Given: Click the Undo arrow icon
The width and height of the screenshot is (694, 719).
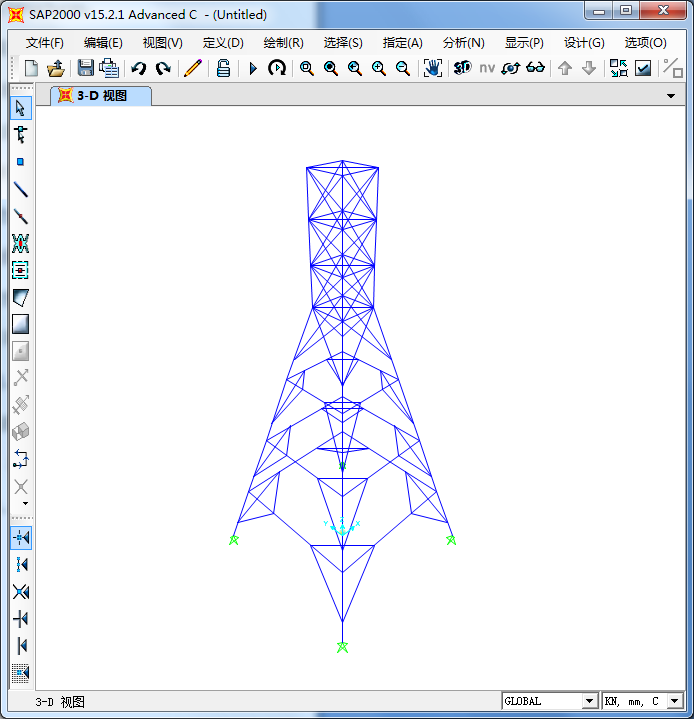Looking at the screenshot, I should coord(139,68).
